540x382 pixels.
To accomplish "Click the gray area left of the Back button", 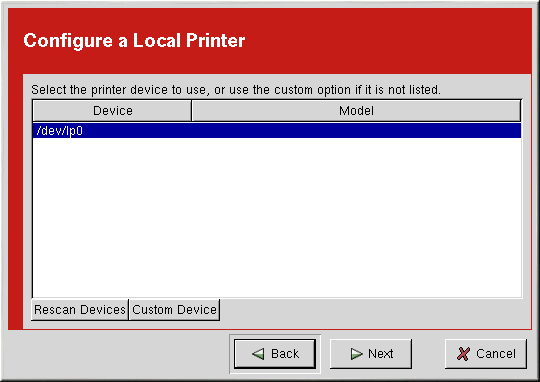I will tap(117, 354).
